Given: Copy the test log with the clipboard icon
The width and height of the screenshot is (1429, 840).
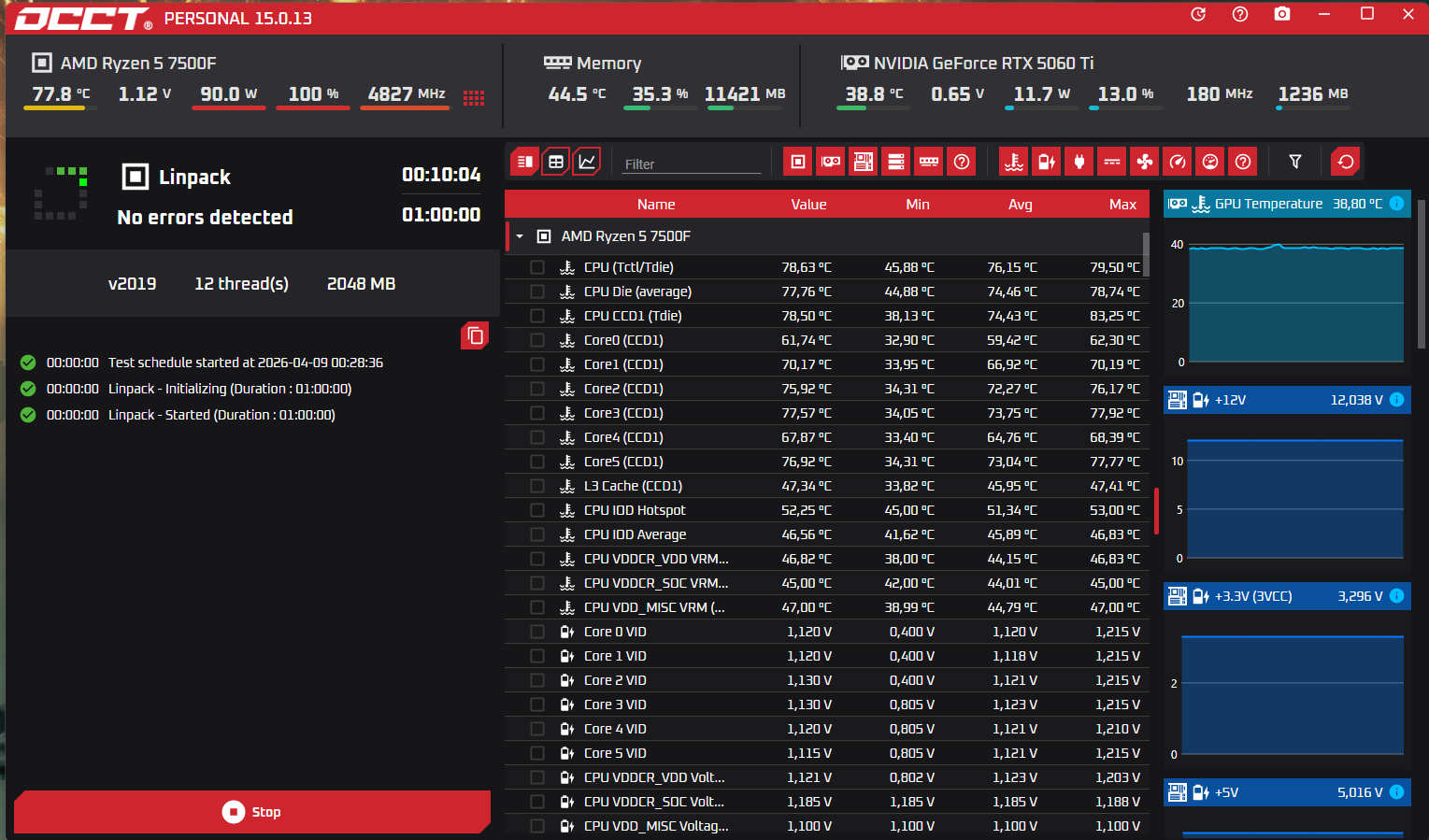Looking at the screenshot, I should (475, 335).
